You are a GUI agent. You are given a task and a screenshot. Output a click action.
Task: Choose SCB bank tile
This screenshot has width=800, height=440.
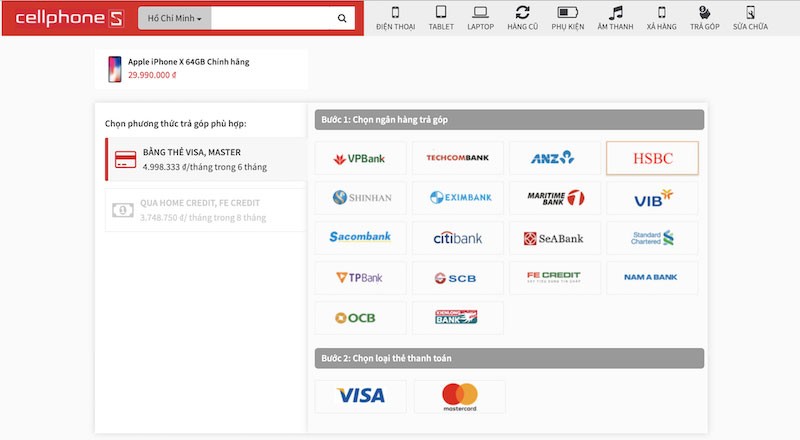tap(458, 278)
